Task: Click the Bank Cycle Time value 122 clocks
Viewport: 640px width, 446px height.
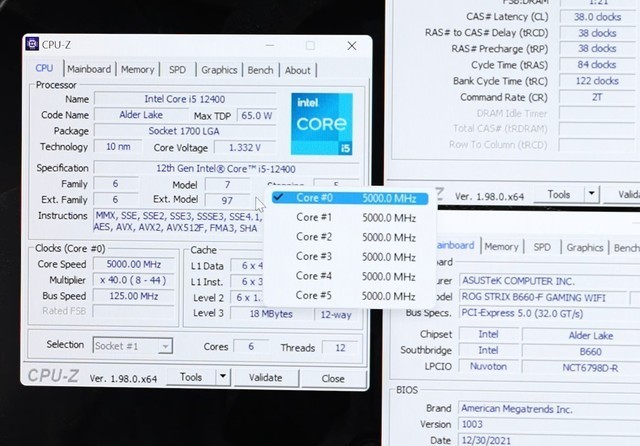Action: point(597,81)
